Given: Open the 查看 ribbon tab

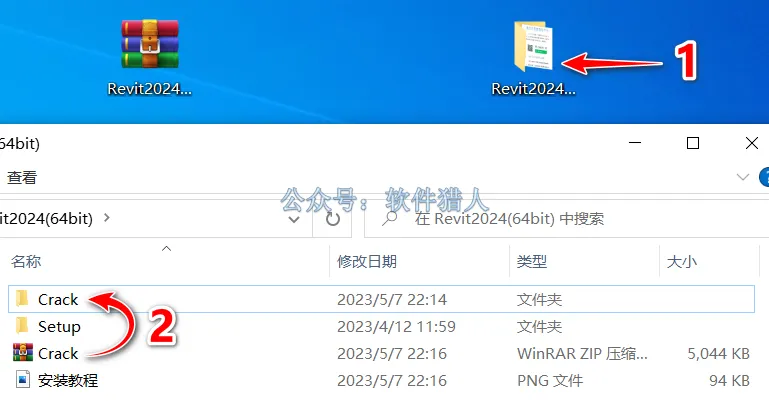Looking at the screenshot, I should click(x=22, y=177).
